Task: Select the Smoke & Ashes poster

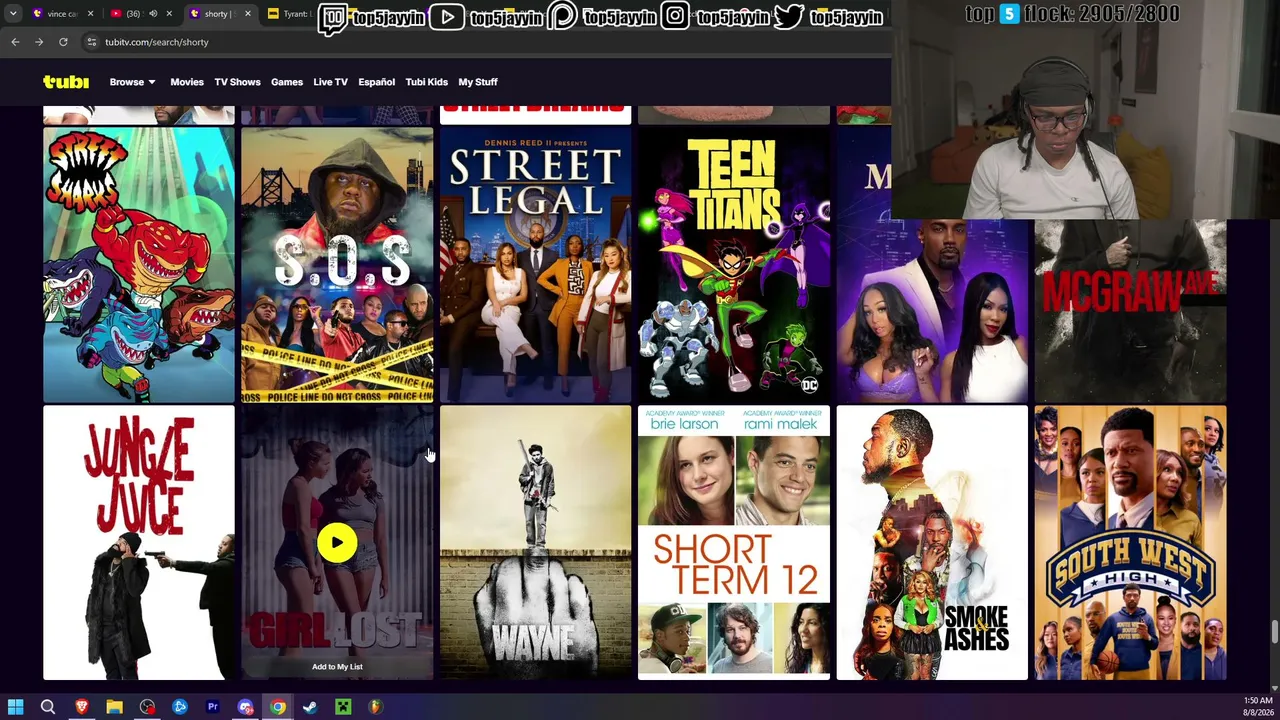Action: click(x=932, y=543)
